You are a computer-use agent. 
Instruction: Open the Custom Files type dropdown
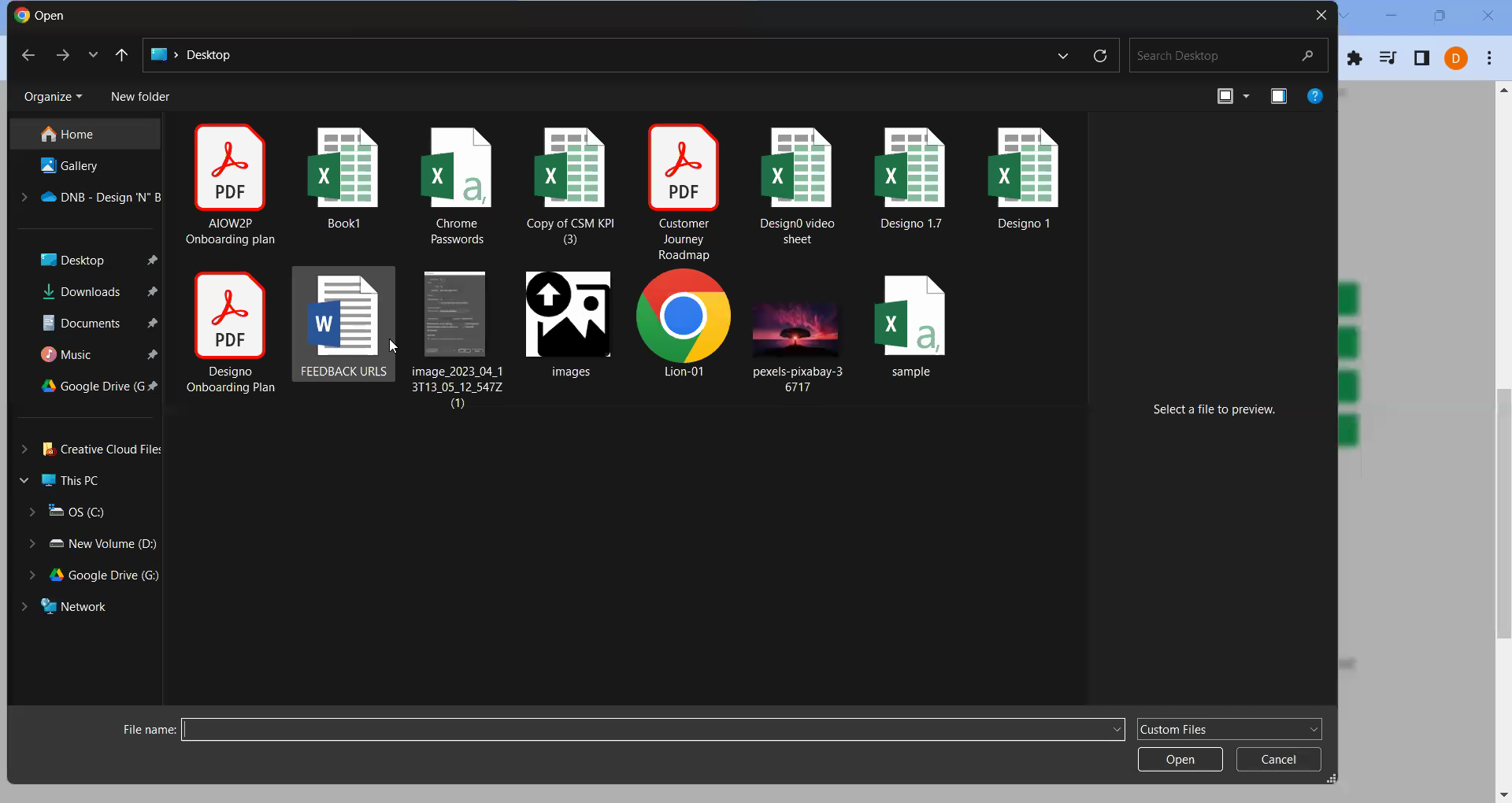tap(1228, 729)
